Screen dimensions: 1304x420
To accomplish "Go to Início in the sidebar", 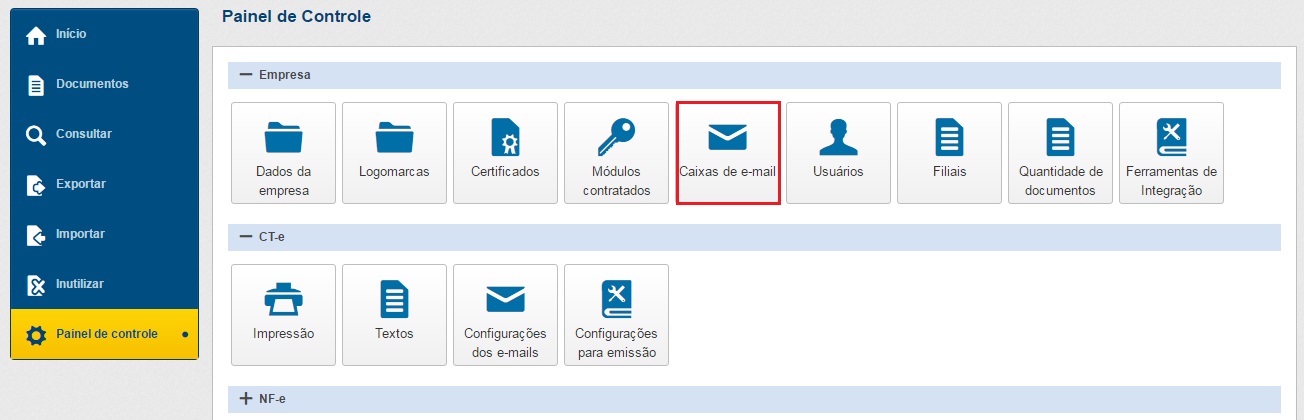I will 71,34.
